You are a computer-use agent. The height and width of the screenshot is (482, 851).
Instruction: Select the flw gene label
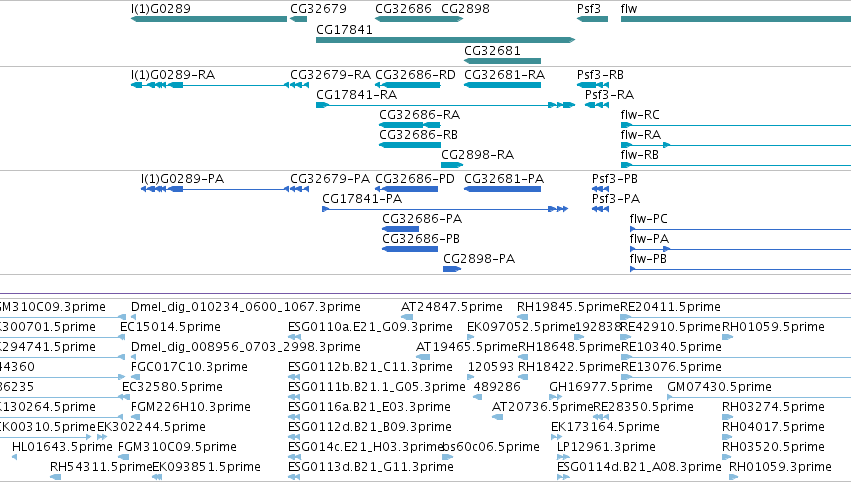click(x=628, y=9)
